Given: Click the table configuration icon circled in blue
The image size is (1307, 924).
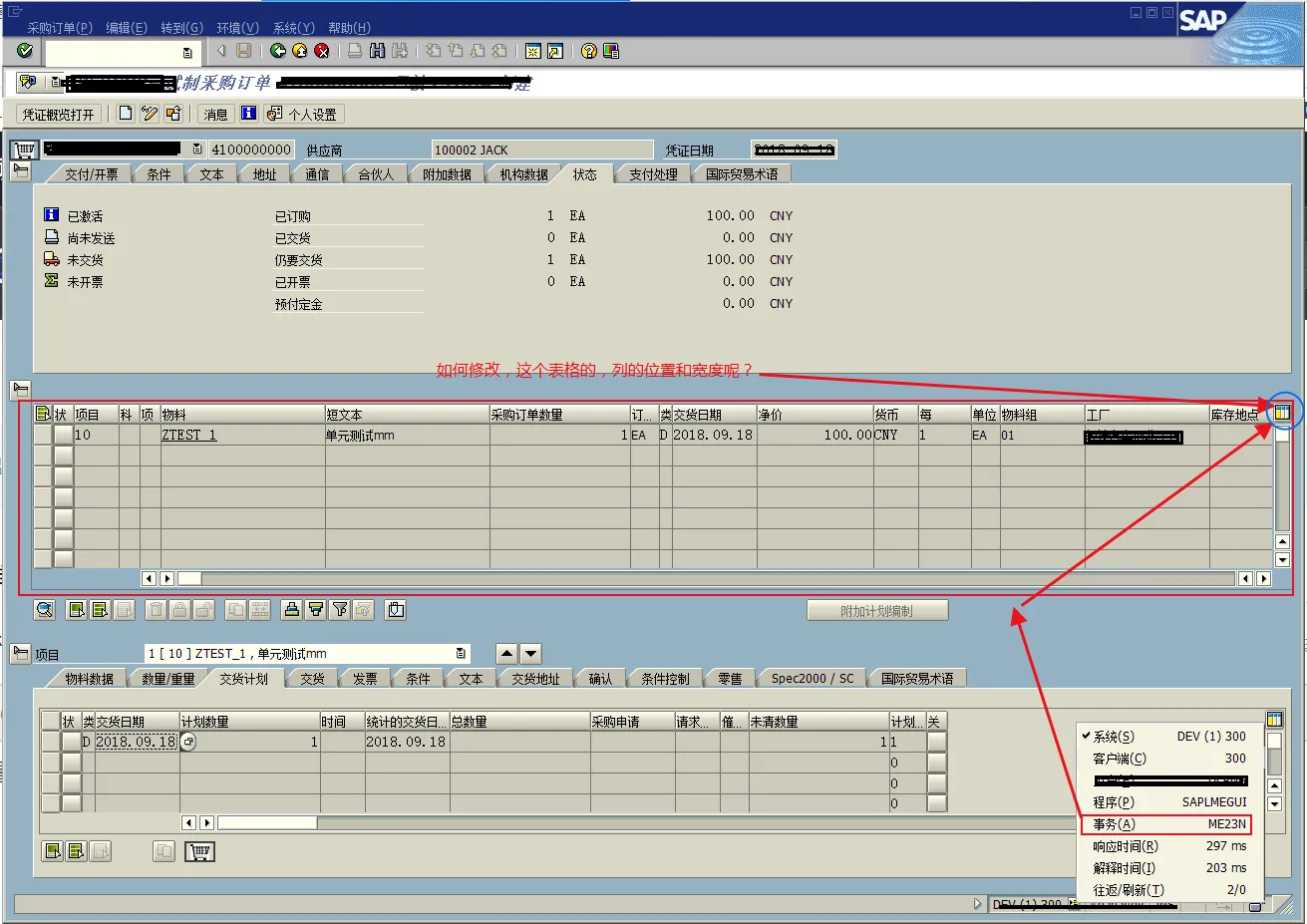Looking at the screenshot, I should [x=1282, y=412].
